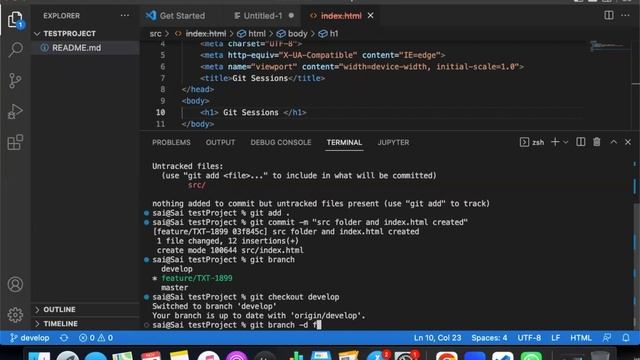Close the index.html editor tab
The image size is (640, 360).
[371, 16]
